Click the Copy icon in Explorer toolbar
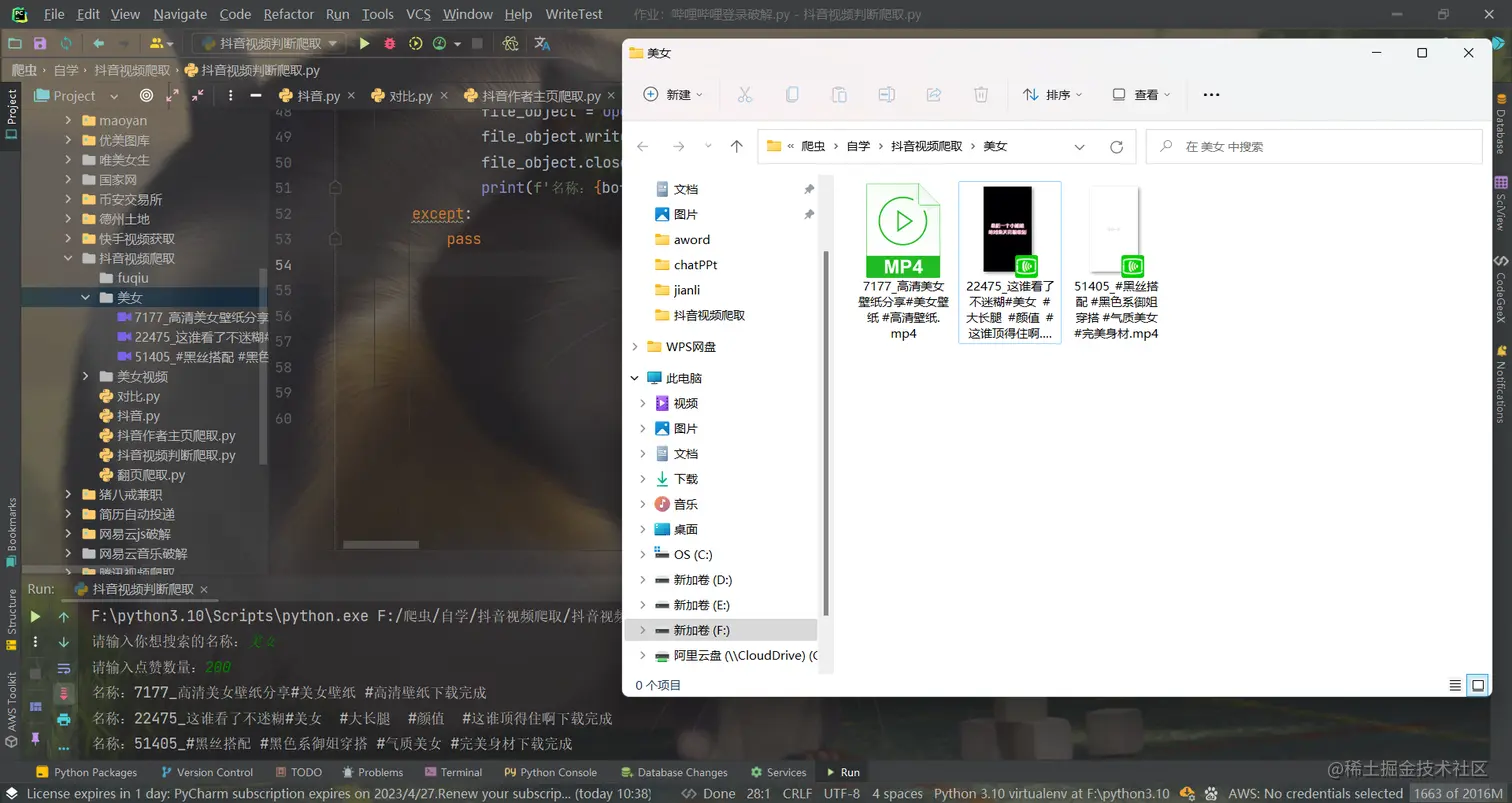Screen dimensions: 1512x803 (x=792, y=95)
